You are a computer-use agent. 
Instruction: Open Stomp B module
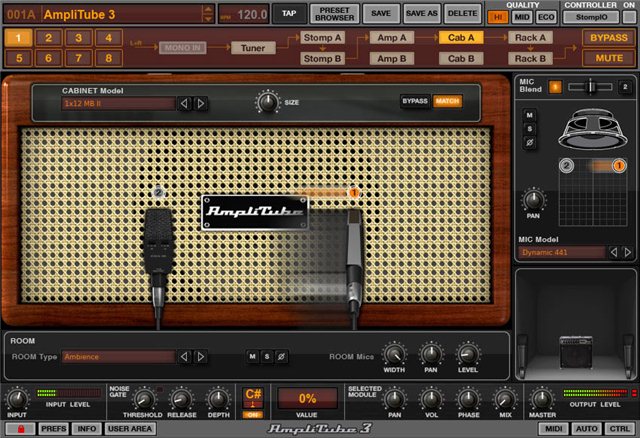[322, 59]
